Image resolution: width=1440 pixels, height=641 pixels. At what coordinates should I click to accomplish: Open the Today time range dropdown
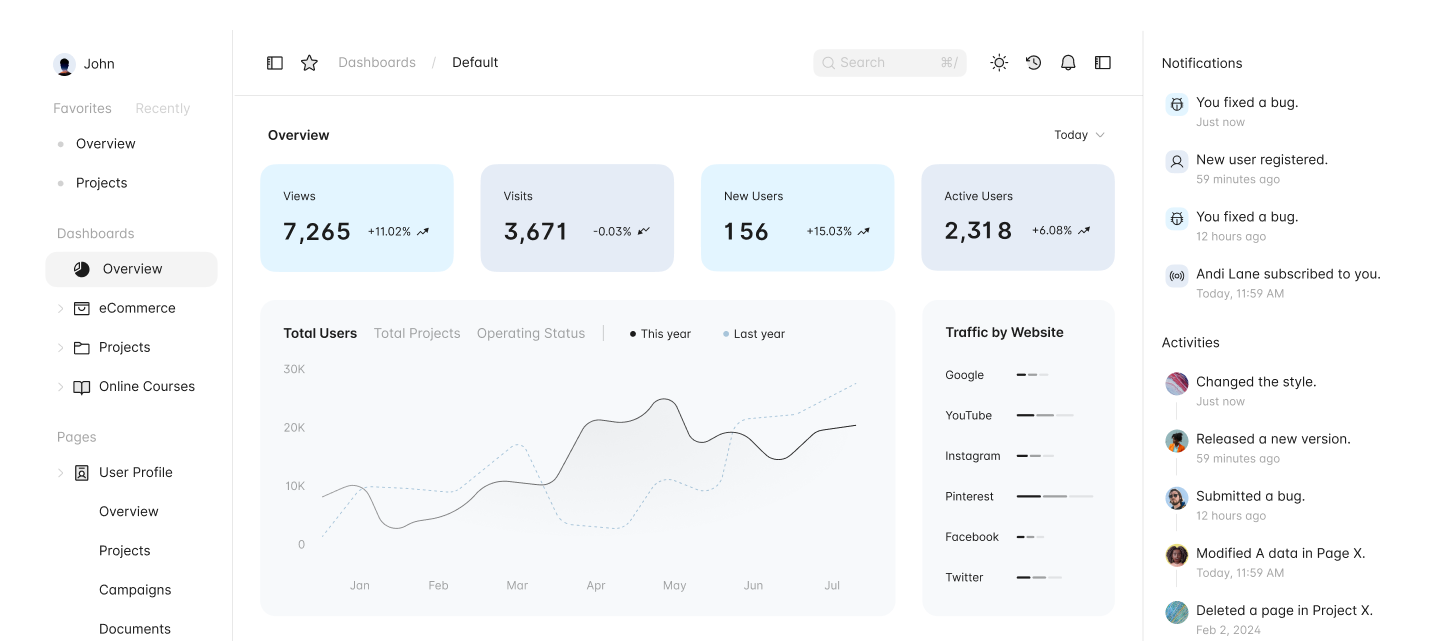coord(1079,135)
